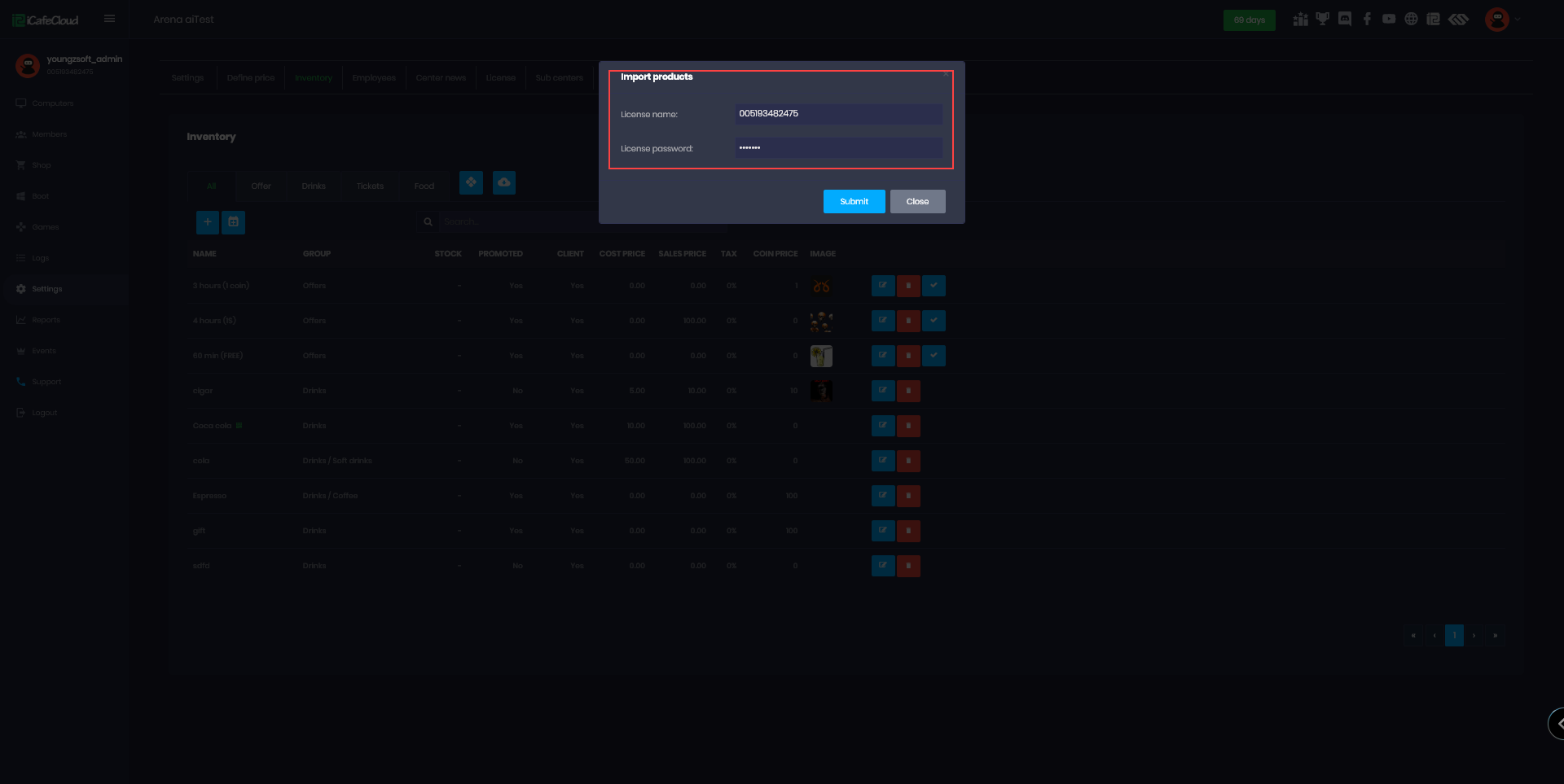Open Employees settings tab
Screen dimensions: 1564x784
pyautogui.click(x=374, y=78)
